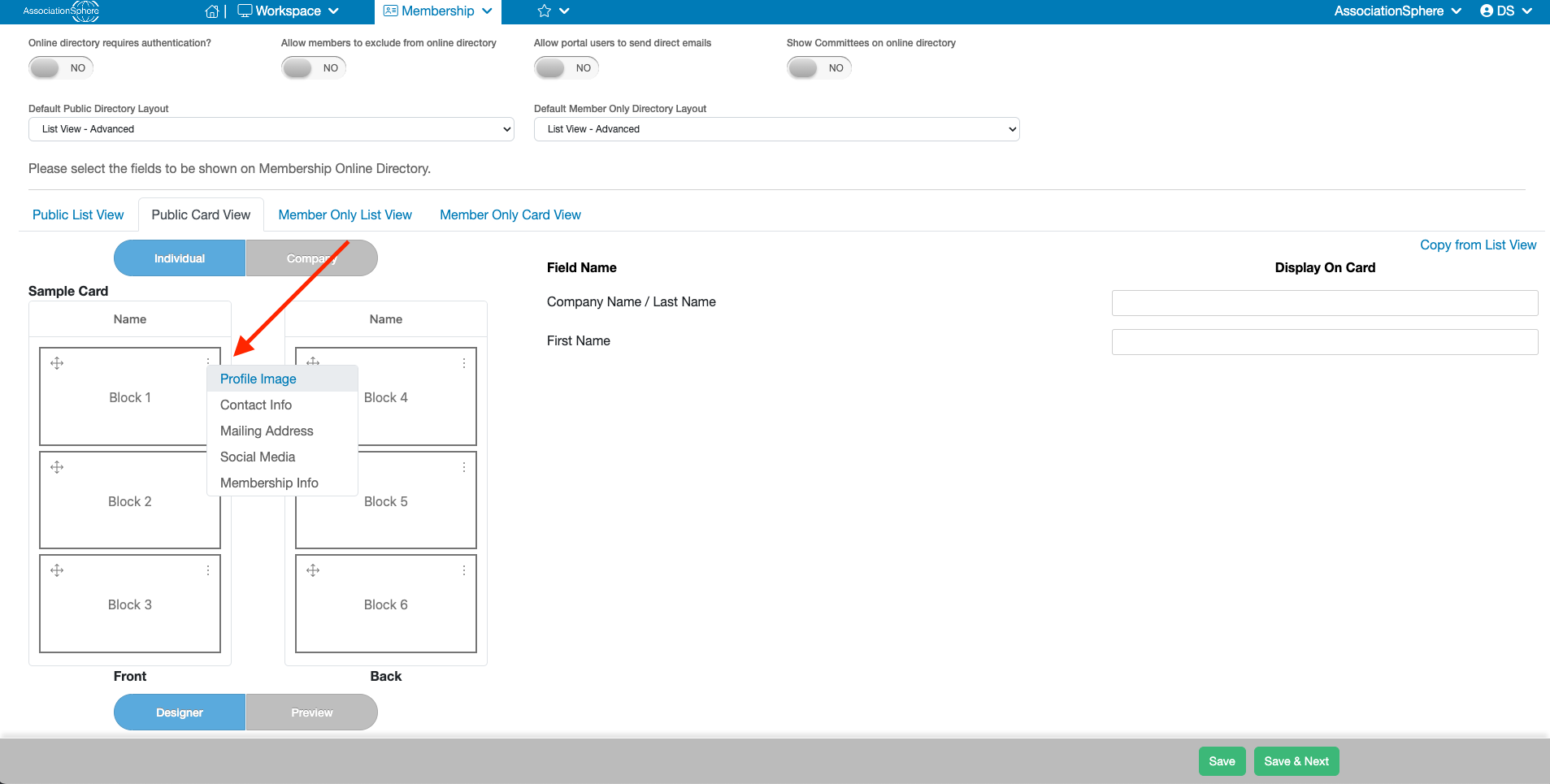Screen dimensions: 1550x784
Task: Expand the chevron next to the star
Action: pos(564,11)
